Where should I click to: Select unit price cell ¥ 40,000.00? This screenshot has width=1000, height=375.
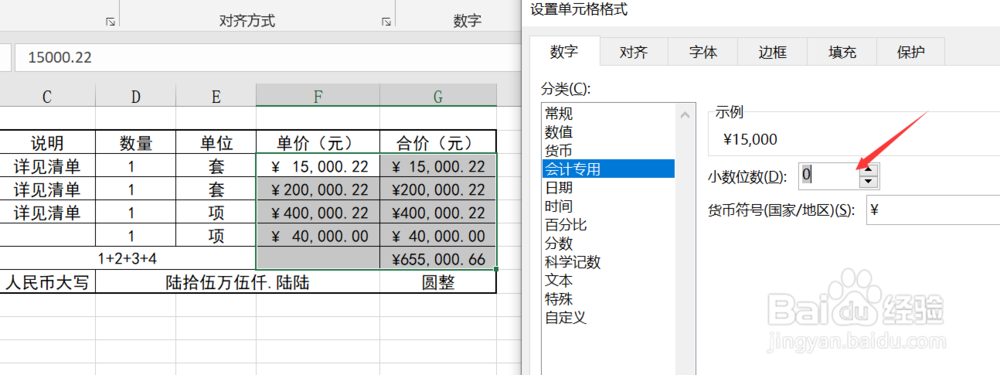[x=318, y=236]
